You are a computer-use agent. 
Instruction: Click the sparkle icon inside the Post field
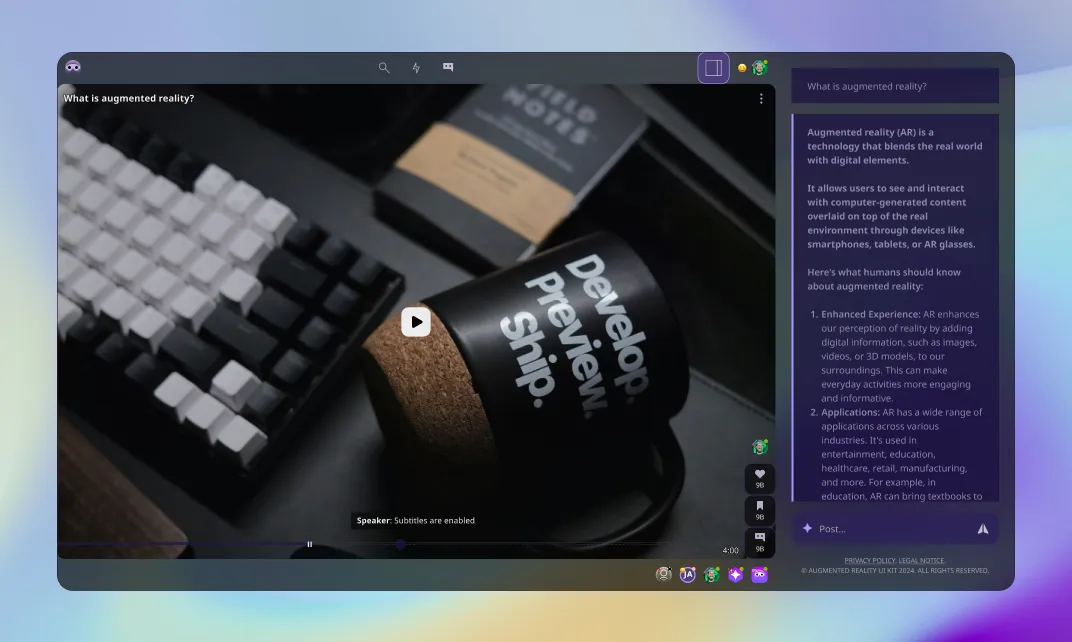807,528
